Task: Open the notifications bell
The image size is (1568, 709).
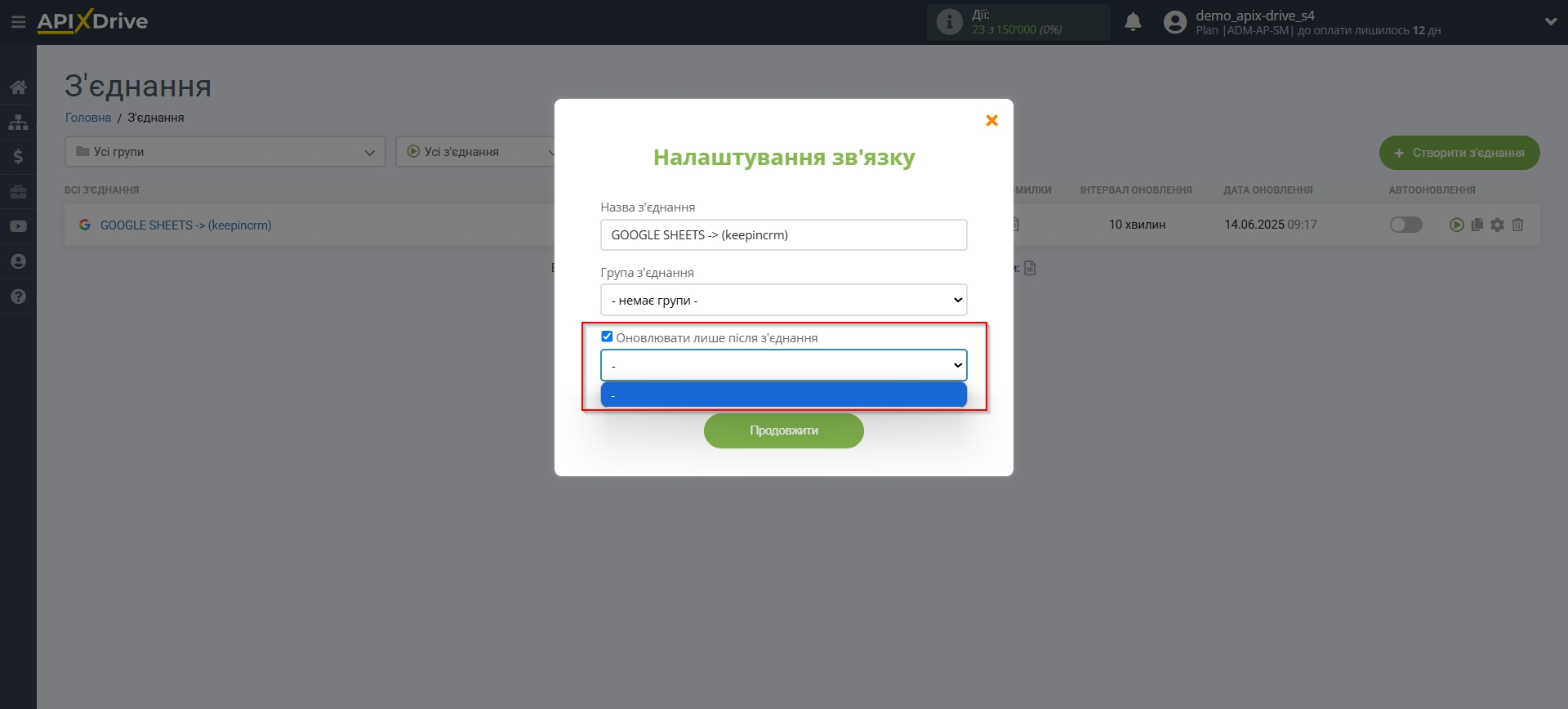Action: (1133, 22)
